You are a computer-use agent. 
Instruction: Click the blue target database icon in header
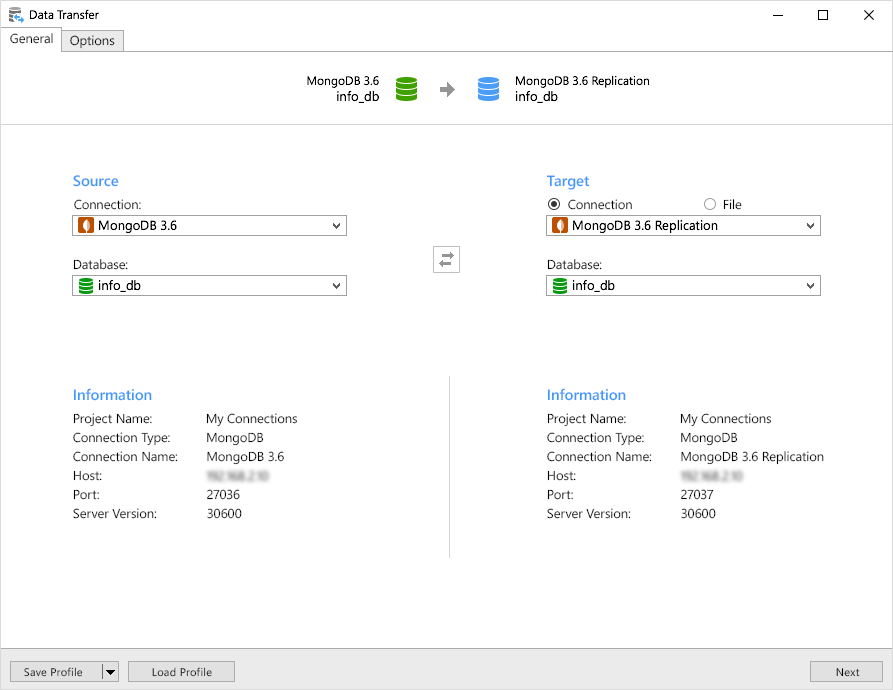488,89
